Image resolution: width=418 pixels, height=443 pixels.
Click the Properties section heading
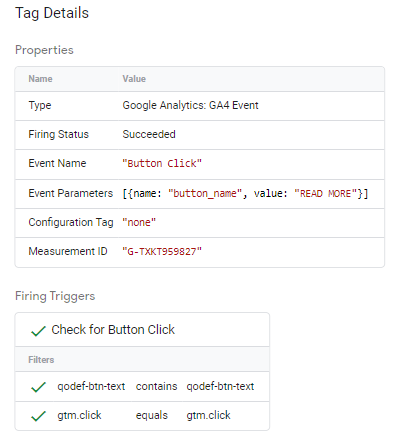tap(44, 50)
